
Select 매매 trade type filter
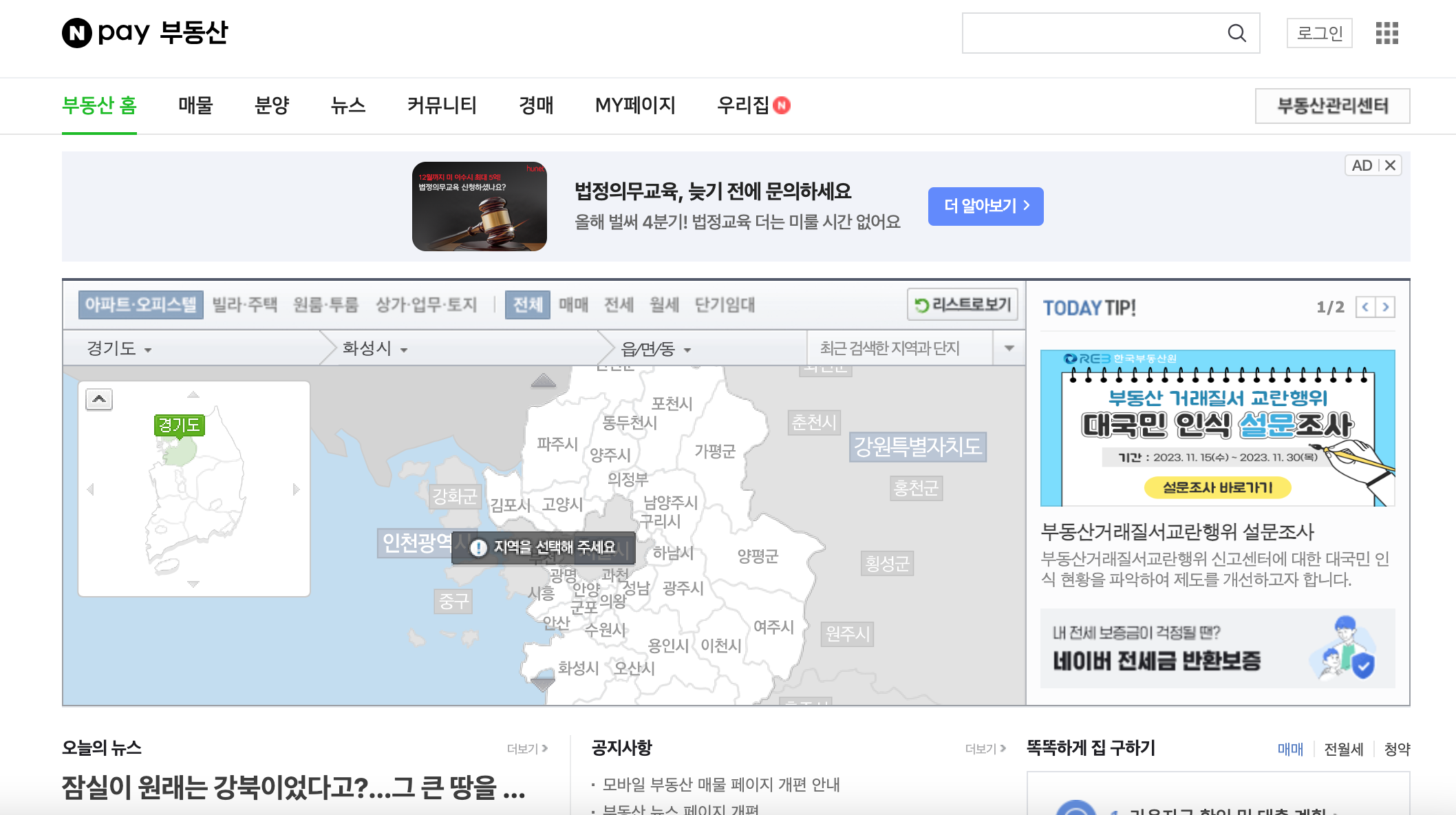point(574,304)
